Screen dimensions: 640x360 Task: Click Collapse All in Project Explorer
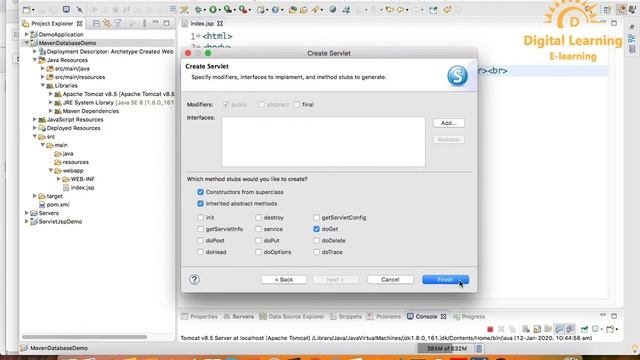point(96,24)
